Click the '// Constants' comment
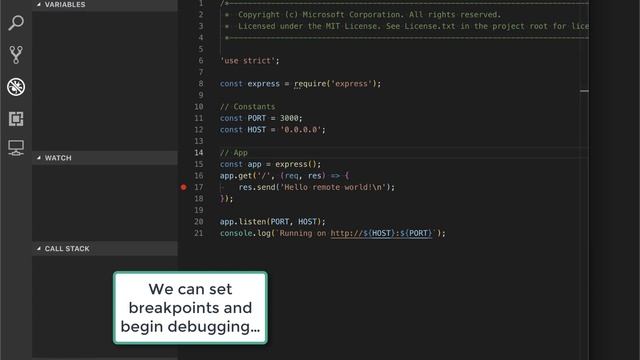 coord(248,107)
